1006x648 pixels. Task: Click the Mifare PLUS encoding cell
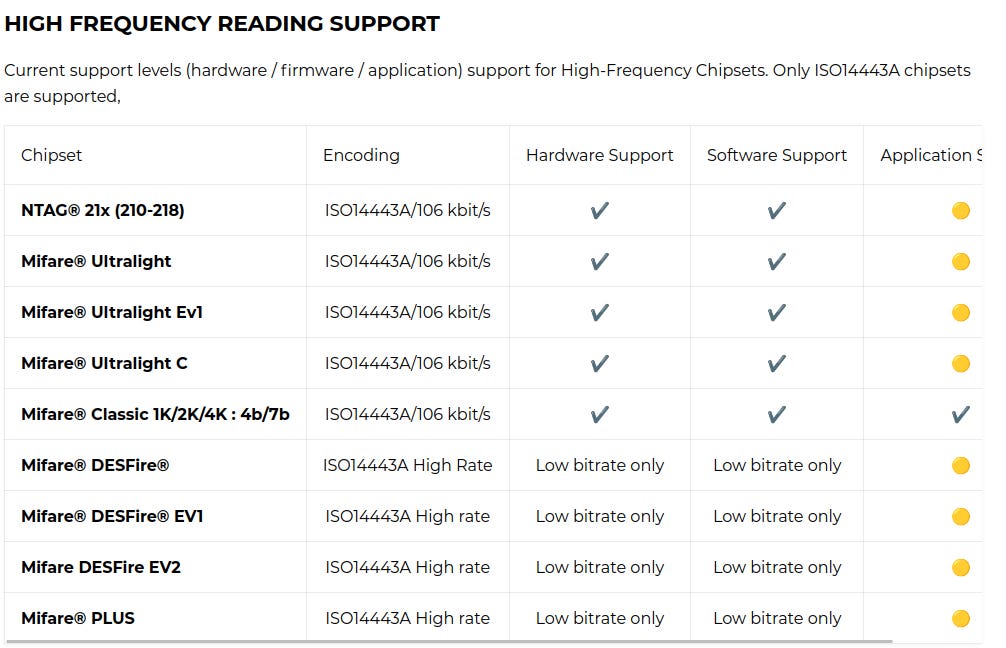click(407, 618)
